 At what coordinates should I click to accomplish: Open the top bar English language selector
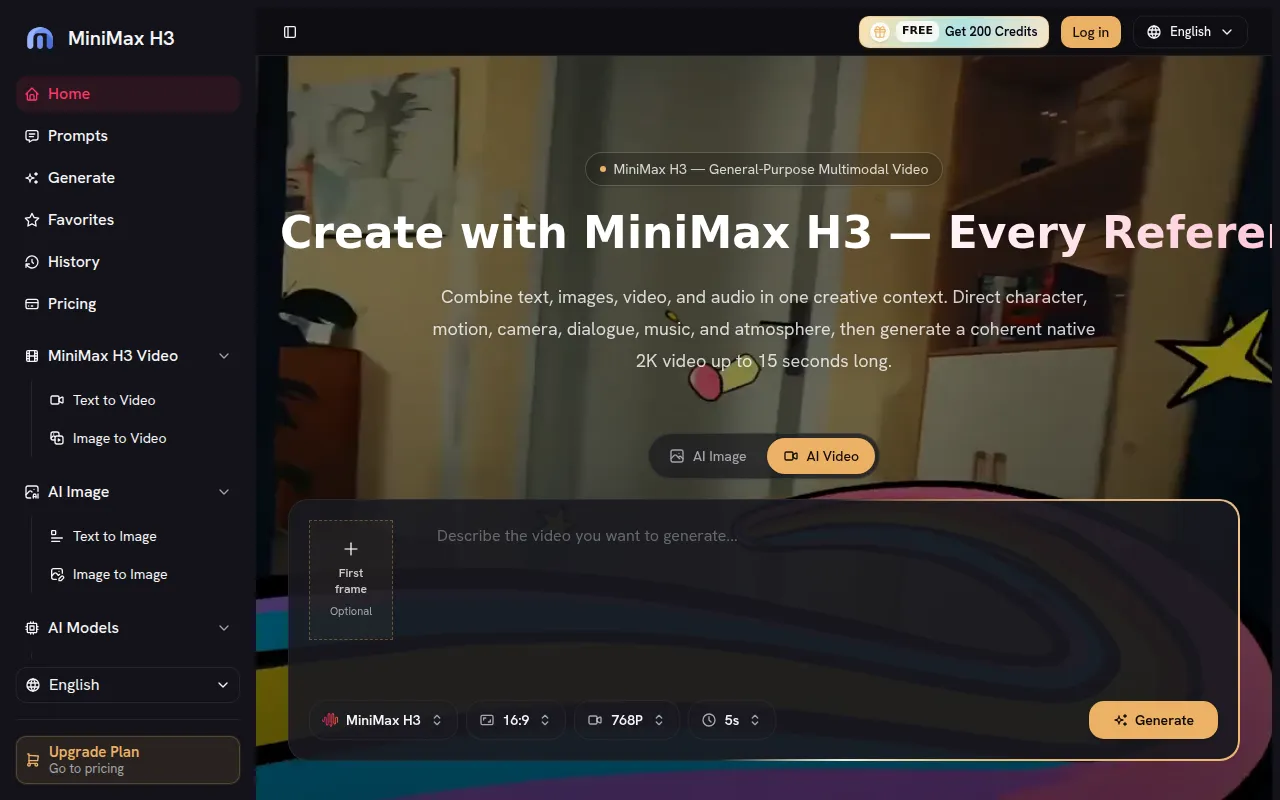[x=1190, y=32]
